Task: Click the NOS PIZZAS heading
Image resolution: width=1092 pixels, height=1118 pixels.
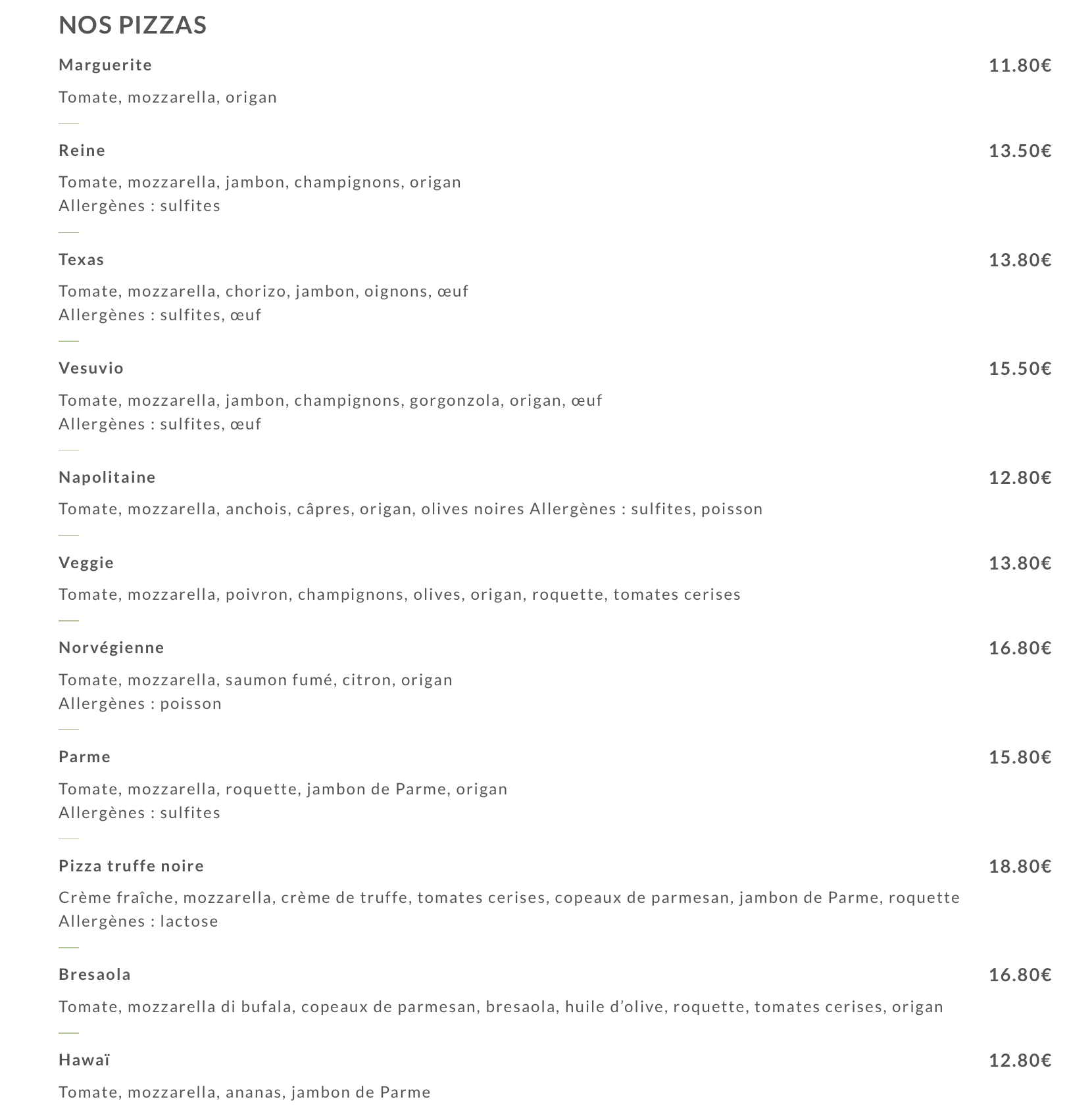Action: pyautogui.click(x=132, y=25)
